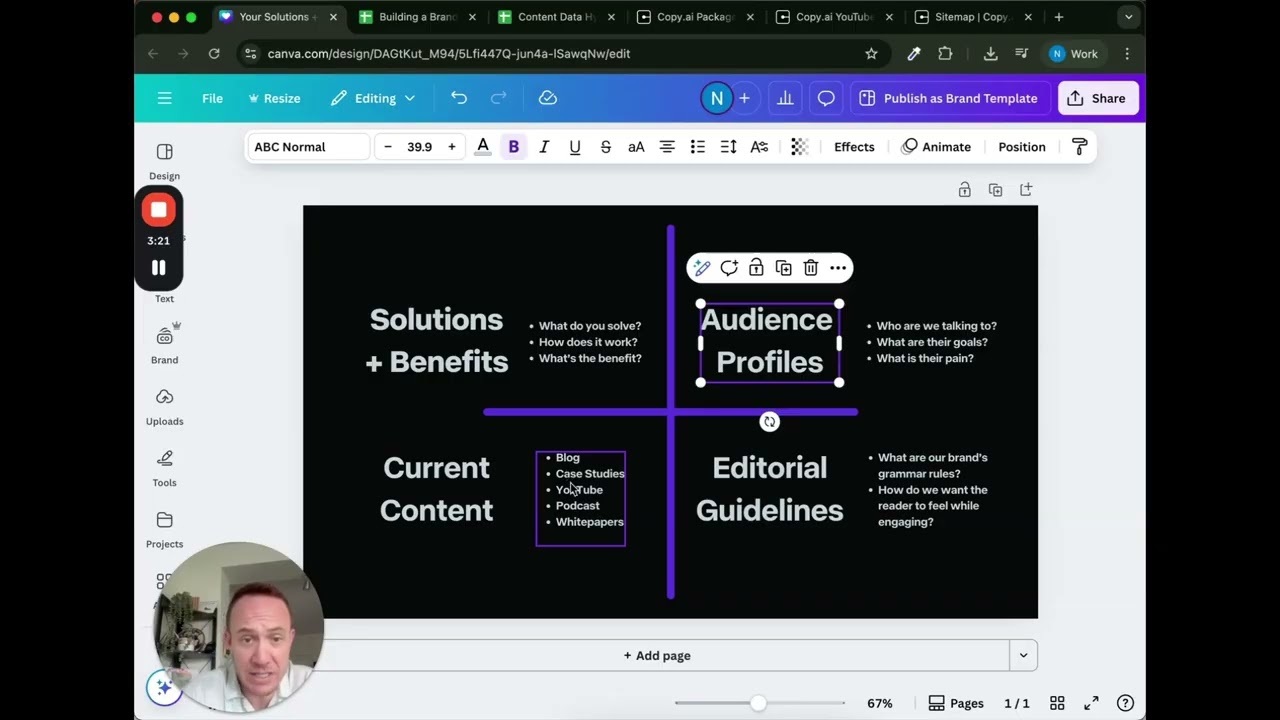1280x720 pixels.
Task: Open the ABC Normal font dropdown
Action: pyautogui.click(x=308, y=147)
